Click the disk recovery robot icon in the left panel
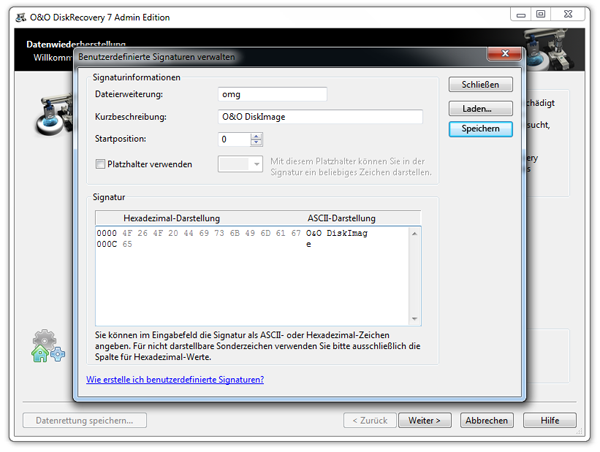Image resolution: width=600 pixels, height=452 pixels. pos(54,115)
